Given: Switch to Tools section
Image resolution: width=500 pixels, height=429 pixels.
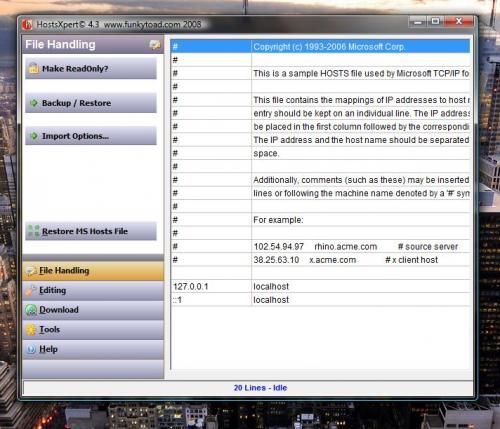Looking at the screenshot, I should [x=93, y=330].
